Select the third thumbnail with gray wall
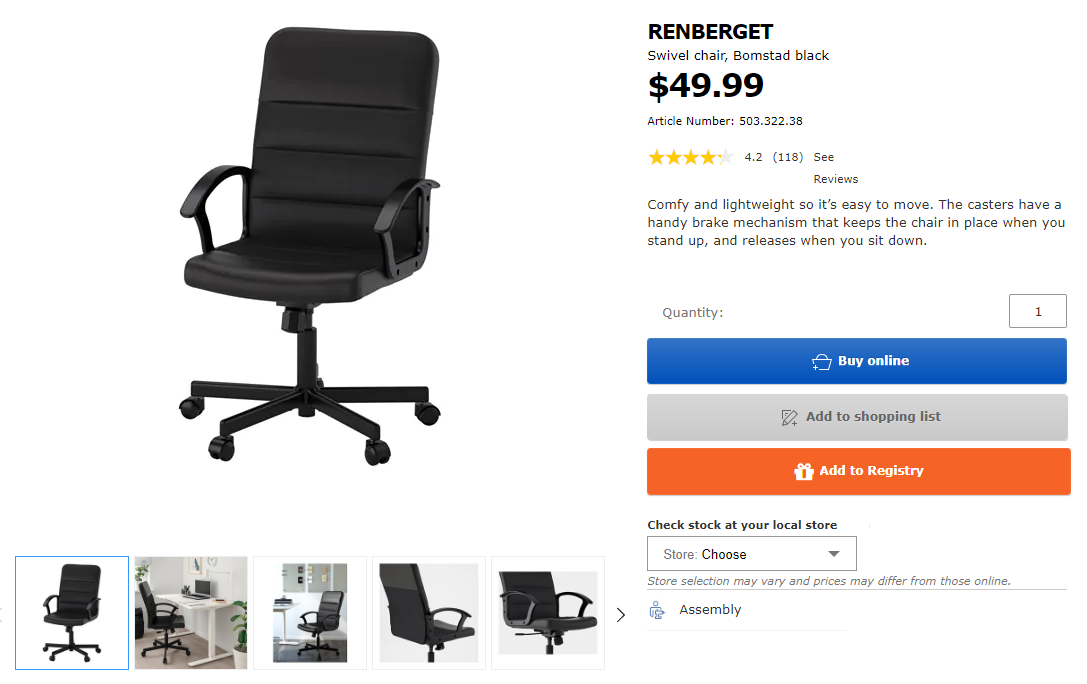Image resolution: width=1087 pixels, height=684 pixels. click(x=310, y=613)
